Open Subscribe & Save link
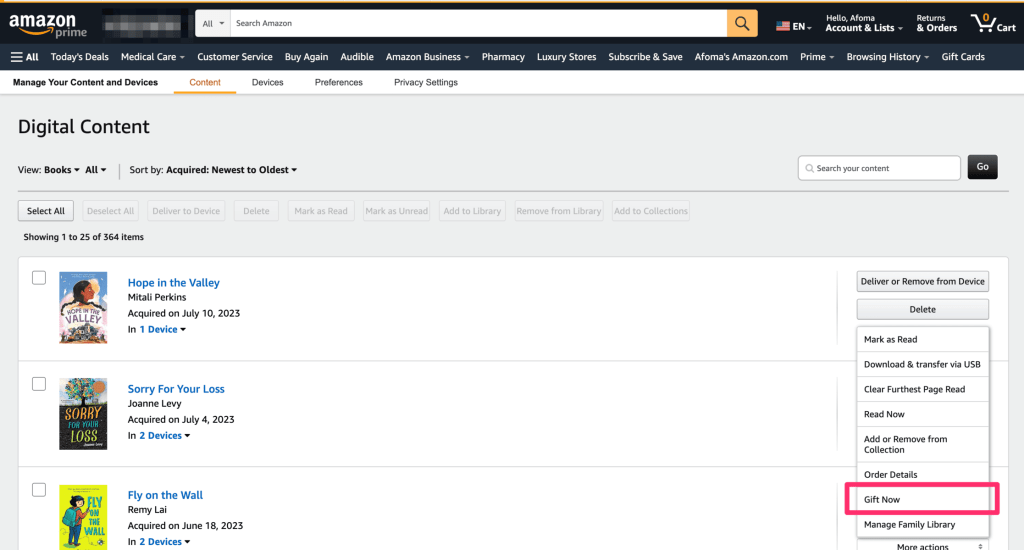Screen dimensions: 1024x550 coord(645,57)
